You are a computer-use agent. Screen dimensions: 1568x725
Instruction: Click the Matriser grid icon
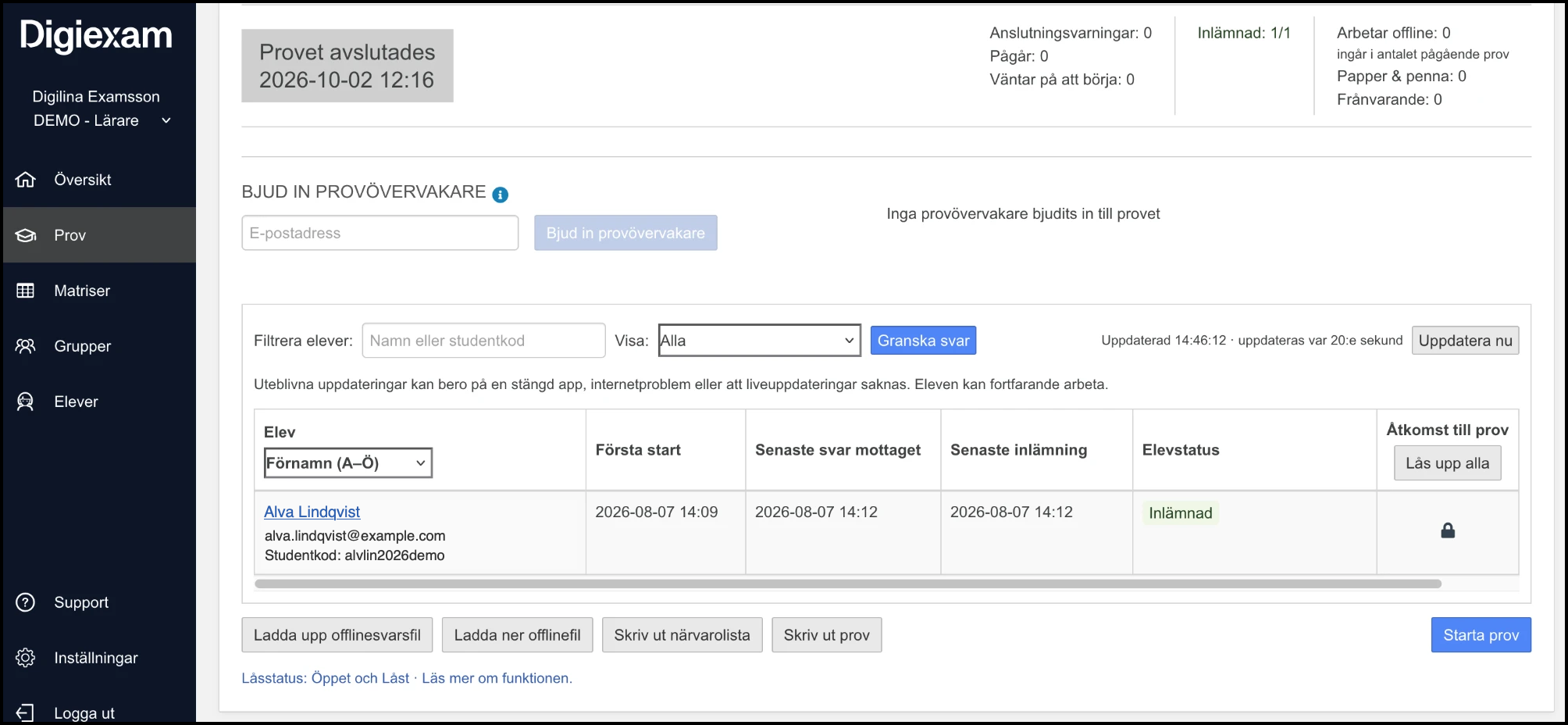pyautogui.click(x=26, y=291)
